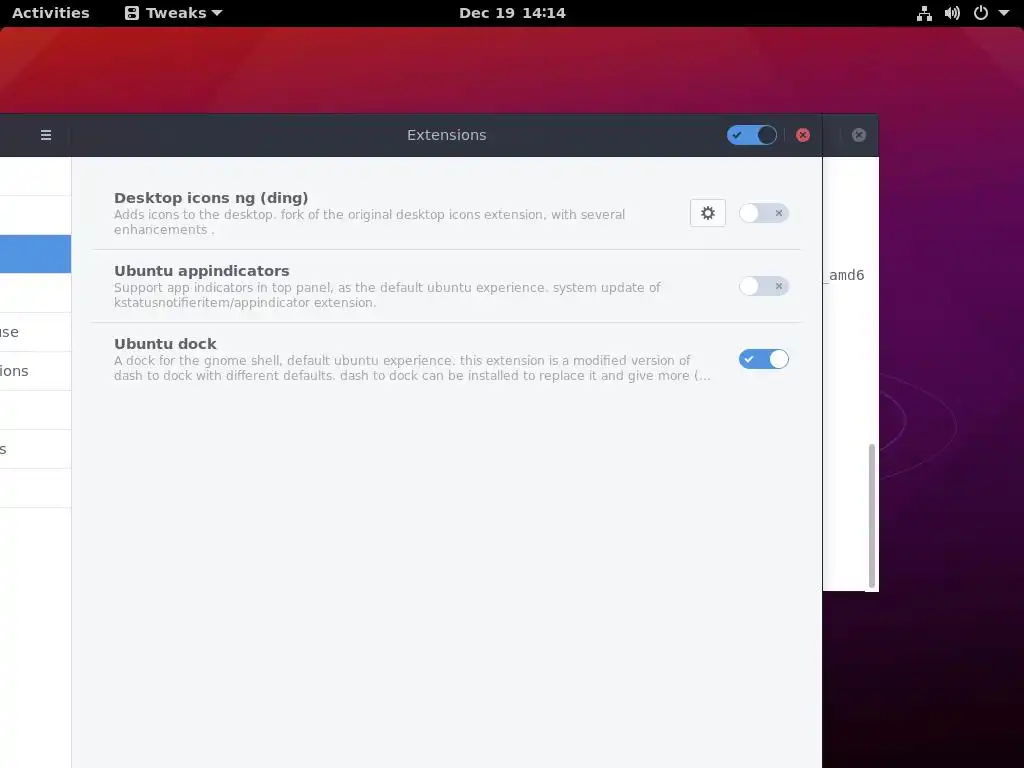Open settings gear for Desktop icons ng
Image resolution: width=1024 pixels, height=768 pixels.
coord(708,213)
